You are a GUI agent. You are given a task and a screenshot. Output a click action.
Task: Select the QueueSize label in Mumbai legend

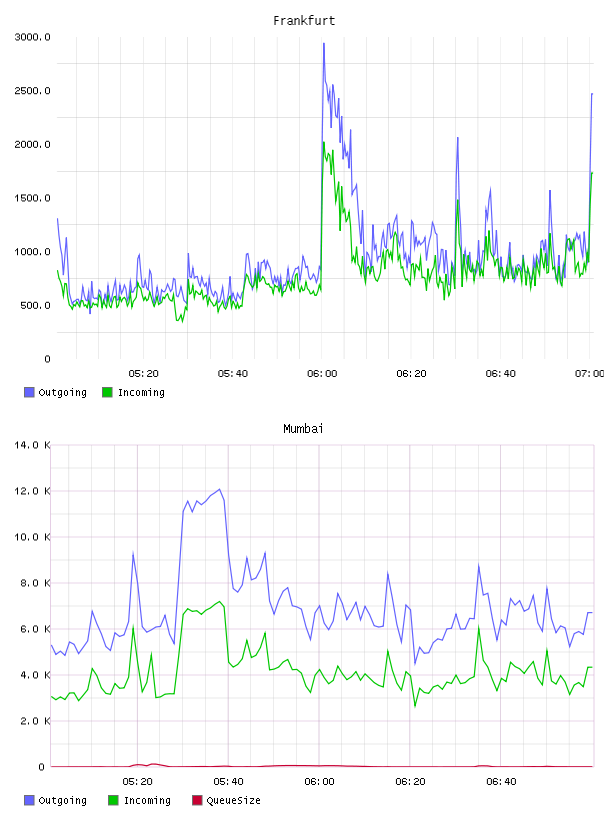tap(233, 800)
